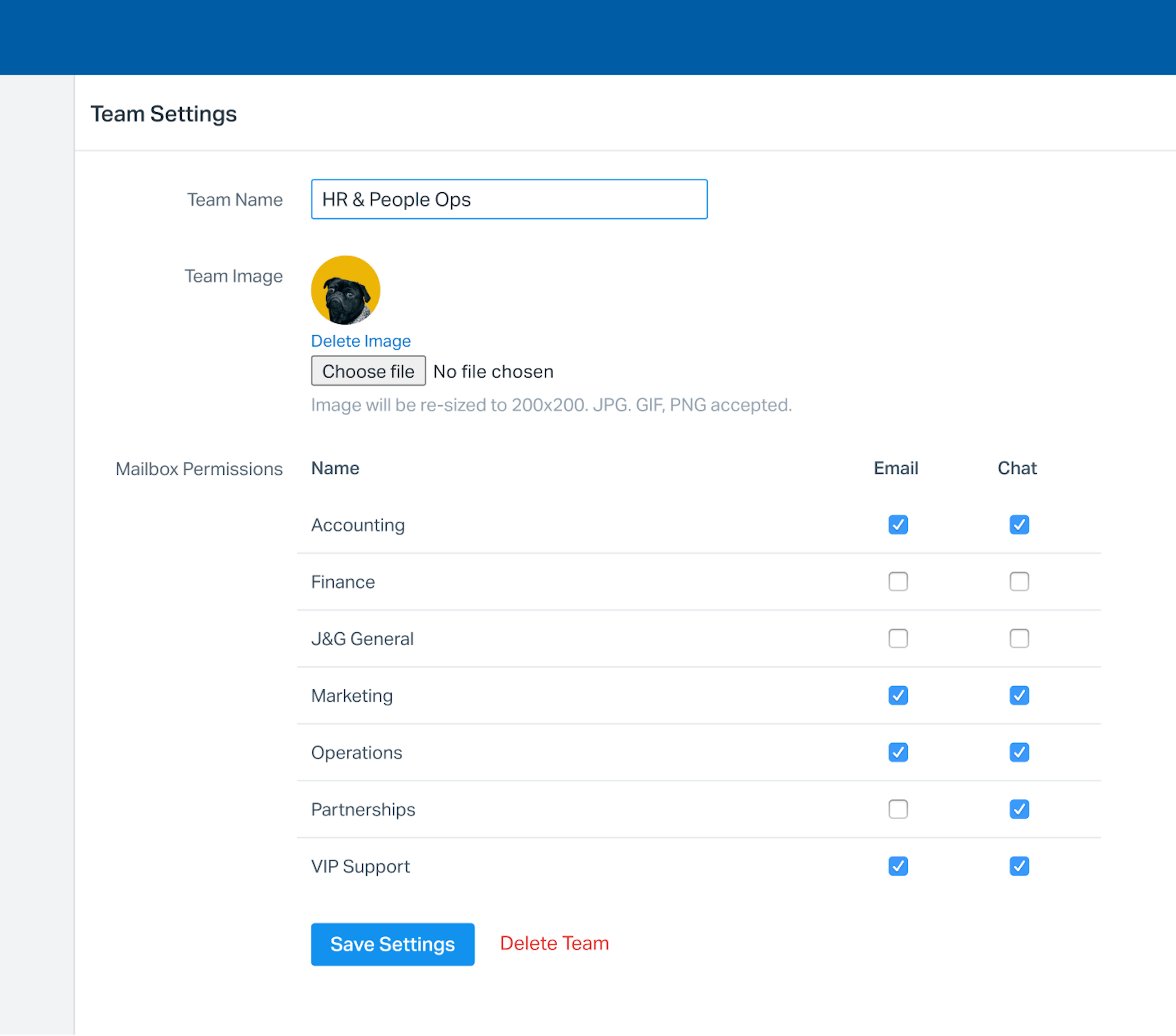Click the Choose file button

[368, 371]
